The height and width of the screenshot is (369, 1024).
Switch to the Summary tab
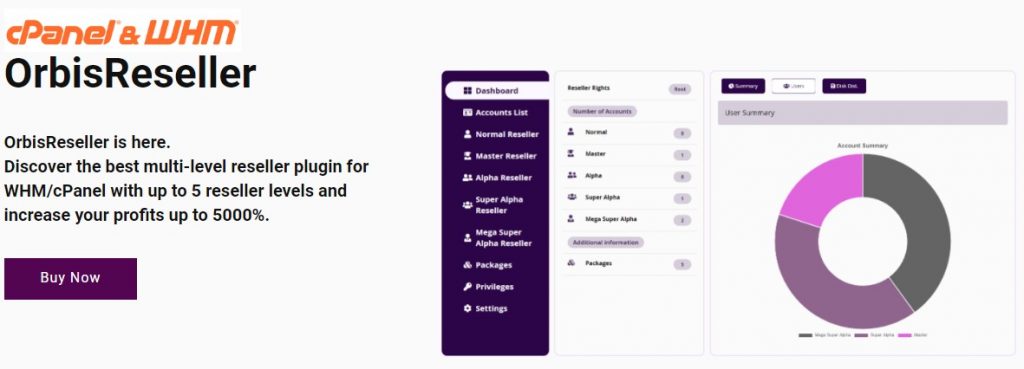[743, 86]
